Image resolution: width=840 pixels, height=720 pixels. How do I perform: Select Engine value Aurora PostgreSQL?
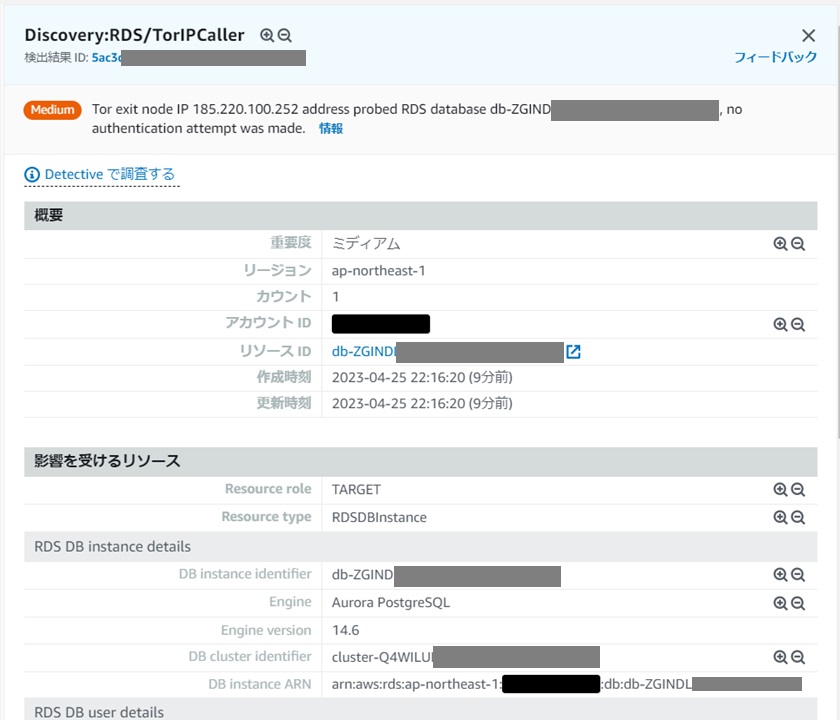pos(391,603)
